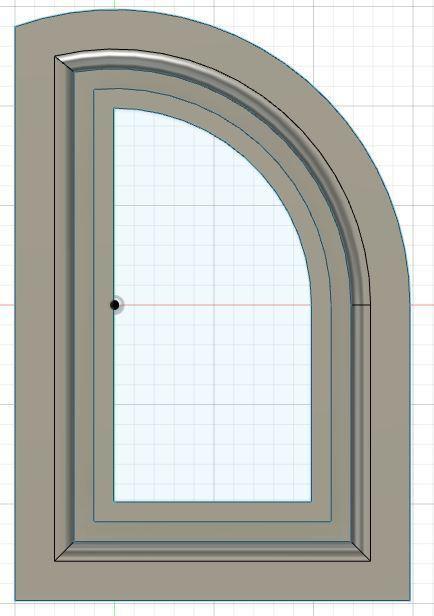This screenshot has width=434, height=616.
Task: Click the vertical rounded bead on the right side
Action: (361, 428)
